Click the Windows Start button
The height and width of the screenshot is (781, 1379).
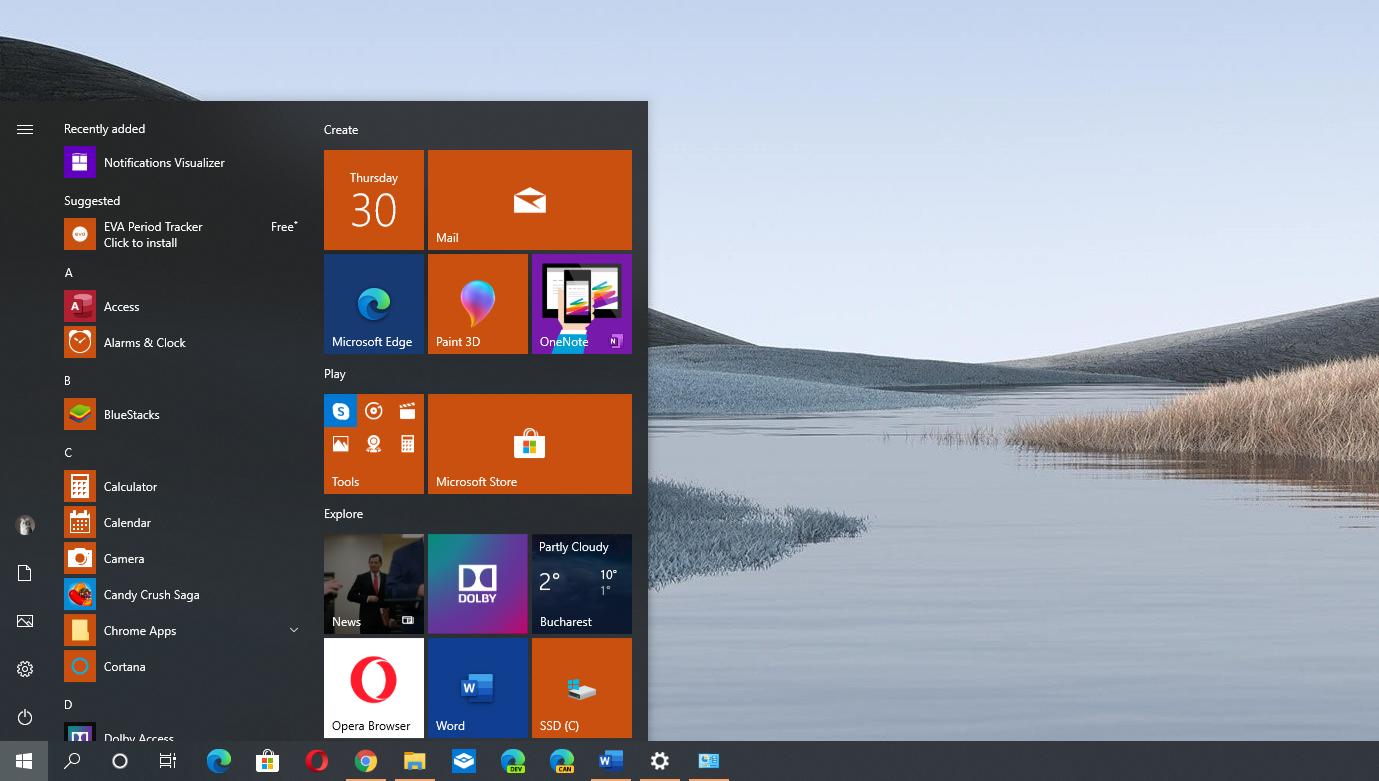[x=24, y=761]
